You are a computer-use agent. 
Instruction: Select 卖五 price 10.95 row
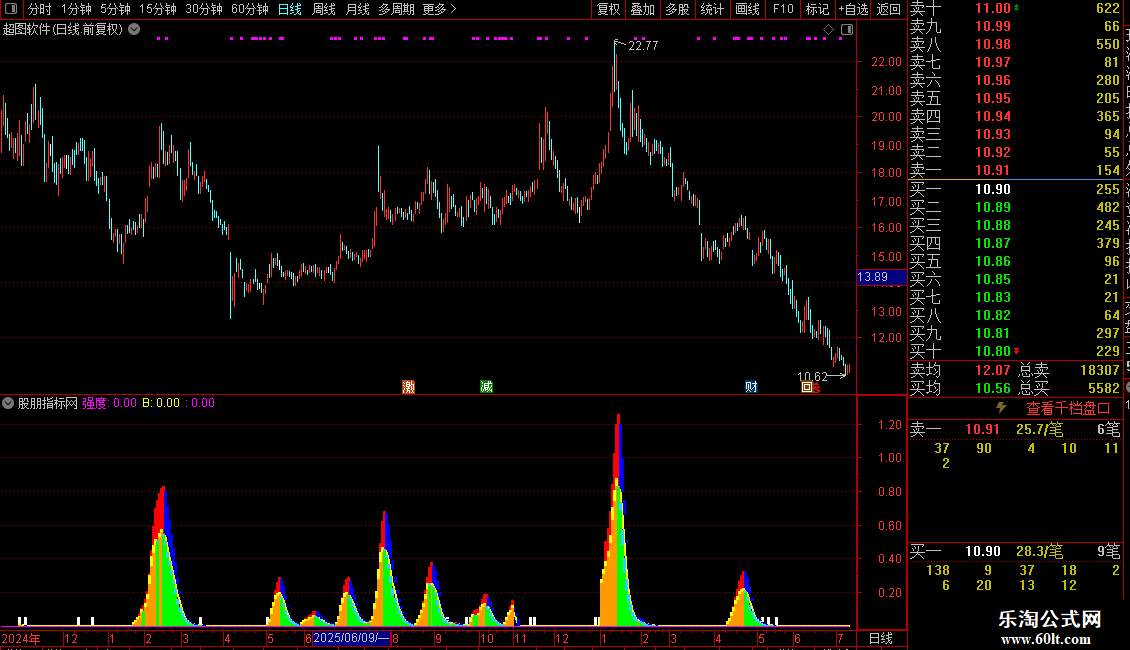(x=1015, y=98)
